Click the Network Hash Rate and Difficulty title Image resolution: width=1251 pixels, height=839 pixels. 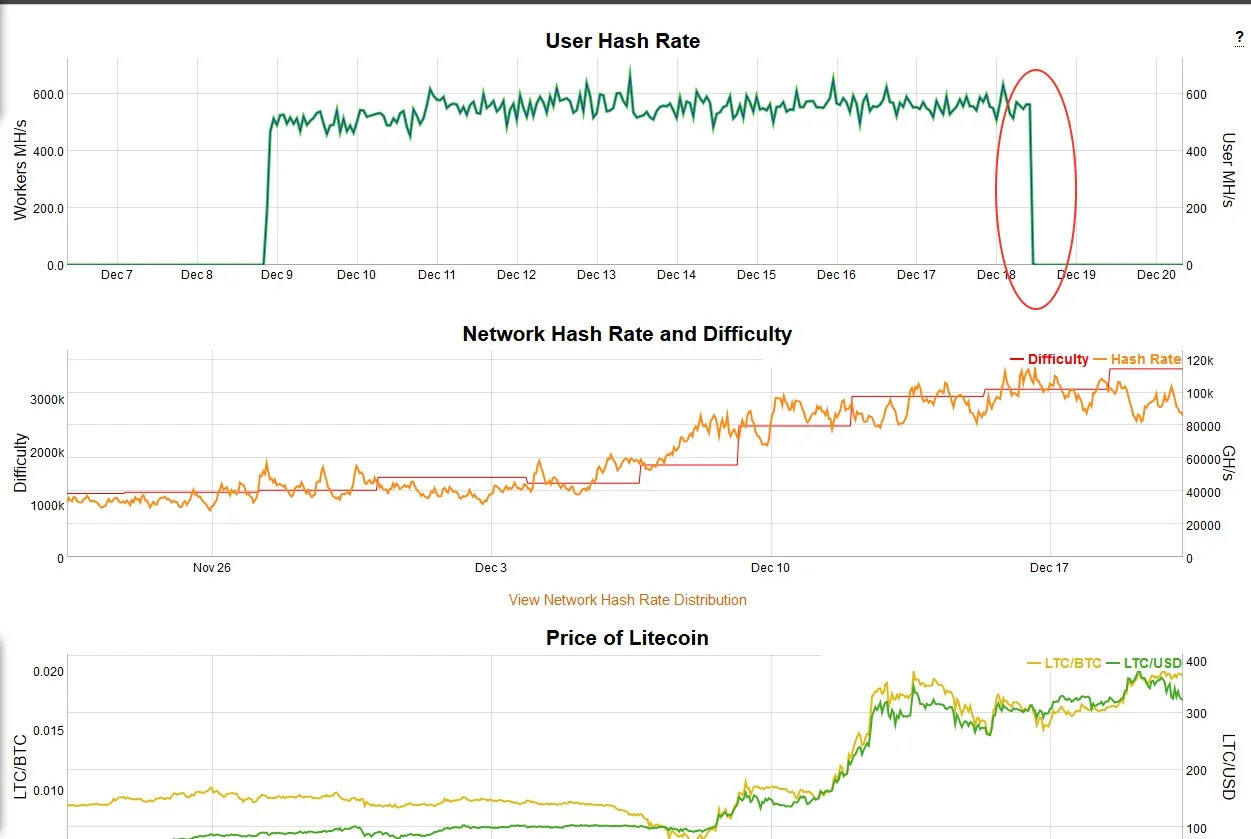[x=627, y=334]
